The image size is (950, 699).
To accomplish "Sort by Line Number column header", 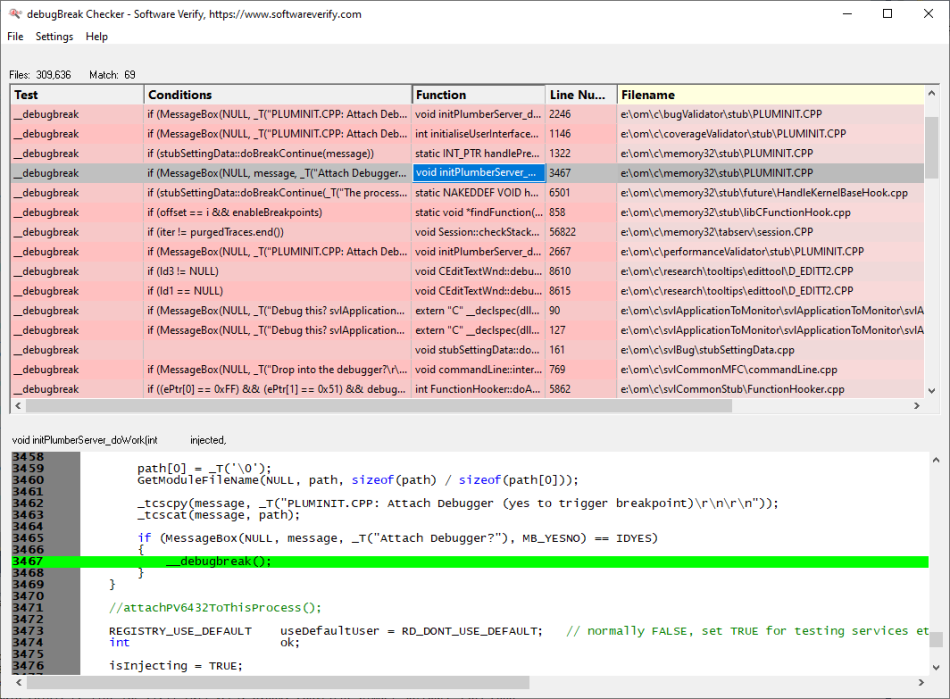I will pos(579,95).
